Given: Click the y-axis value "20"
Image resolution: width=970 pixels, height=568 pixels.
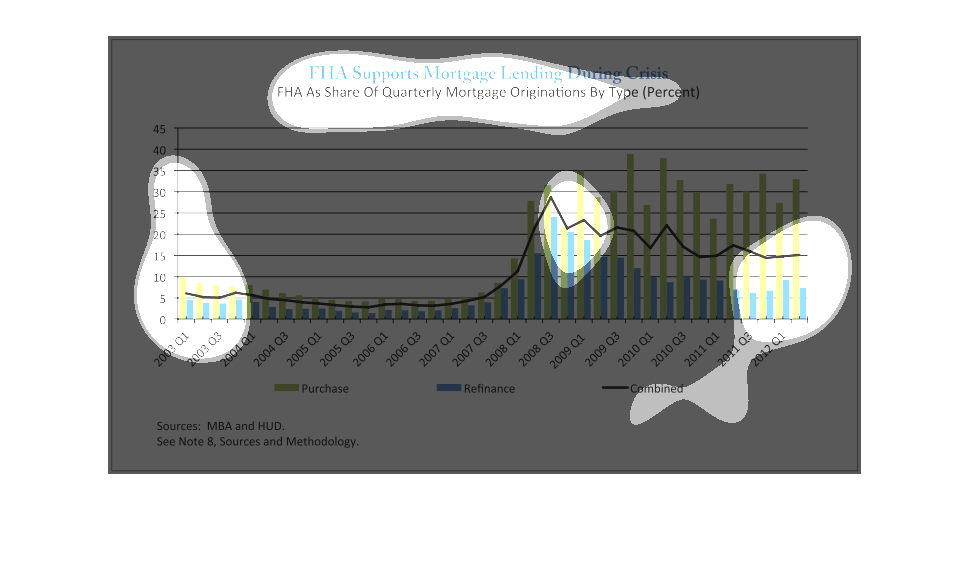Looking at the screenshot, I should [160, 235].
